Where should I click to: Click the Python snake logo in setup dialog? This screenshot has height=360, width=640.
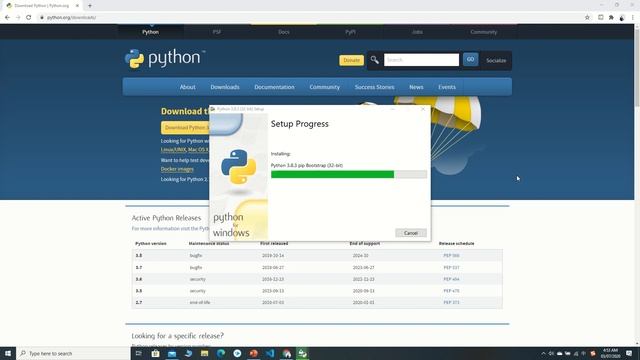tap(238, 167)
